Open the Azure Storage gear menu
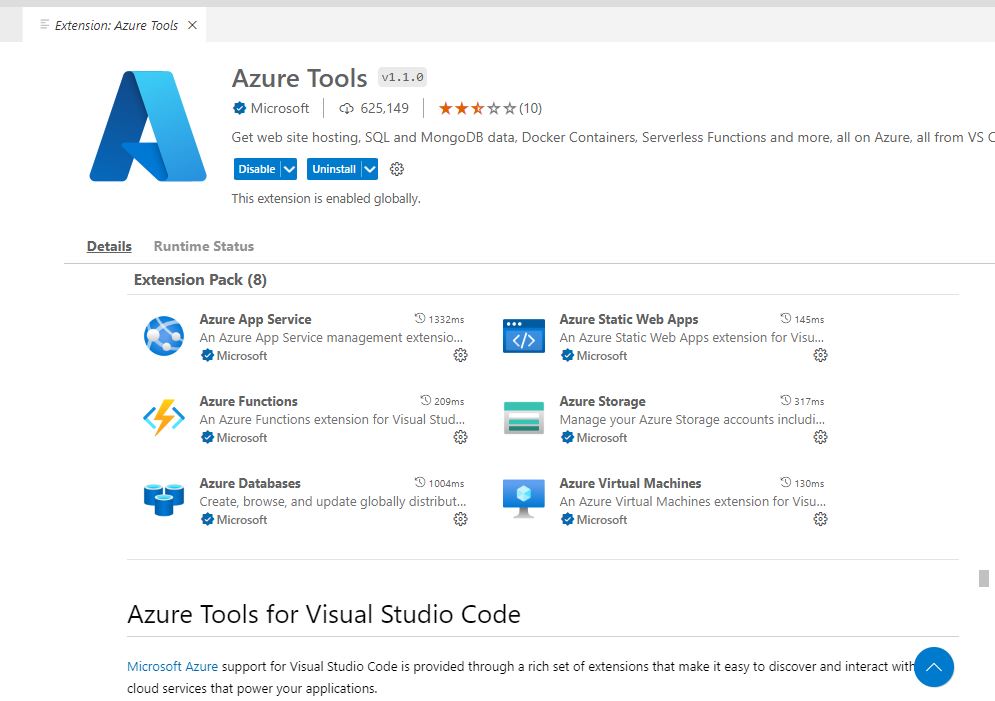This screenshot has height=701, width=995. click(x=820, y=437)
